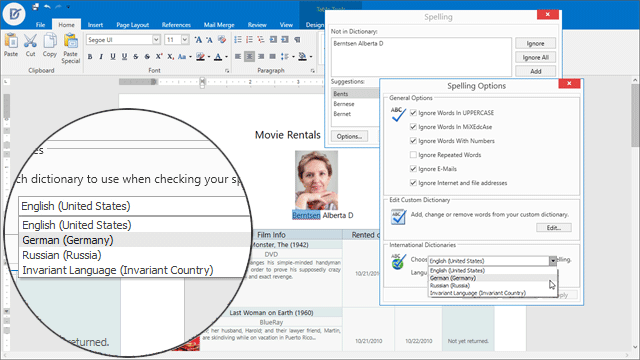Image resolution: width=640 pixels, height=360 pixels.
Task: Open the Font dialog launcher
Action: click(227, 71)
